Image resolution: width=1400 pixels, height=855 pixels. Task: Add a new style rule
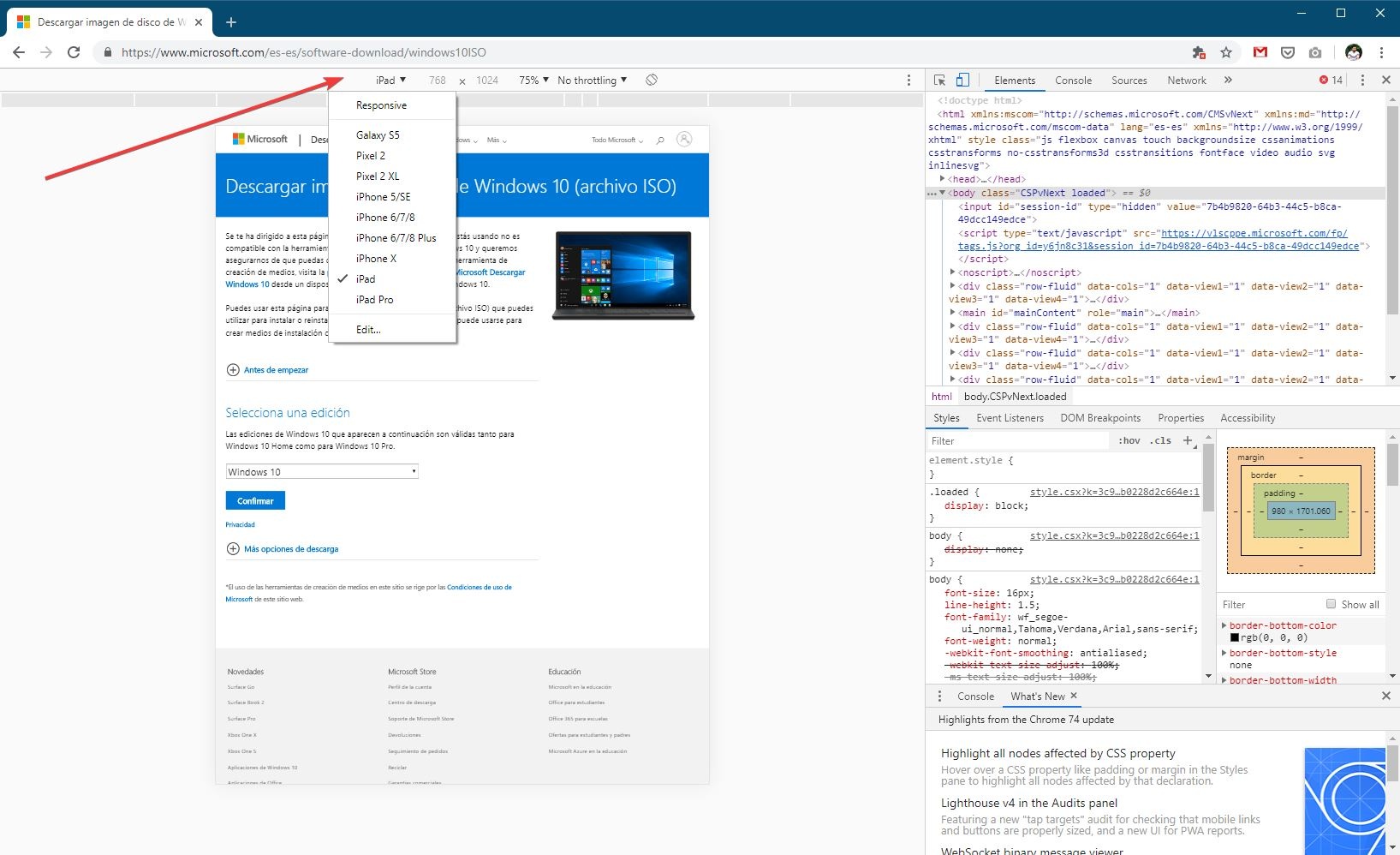coord(1188,440)
